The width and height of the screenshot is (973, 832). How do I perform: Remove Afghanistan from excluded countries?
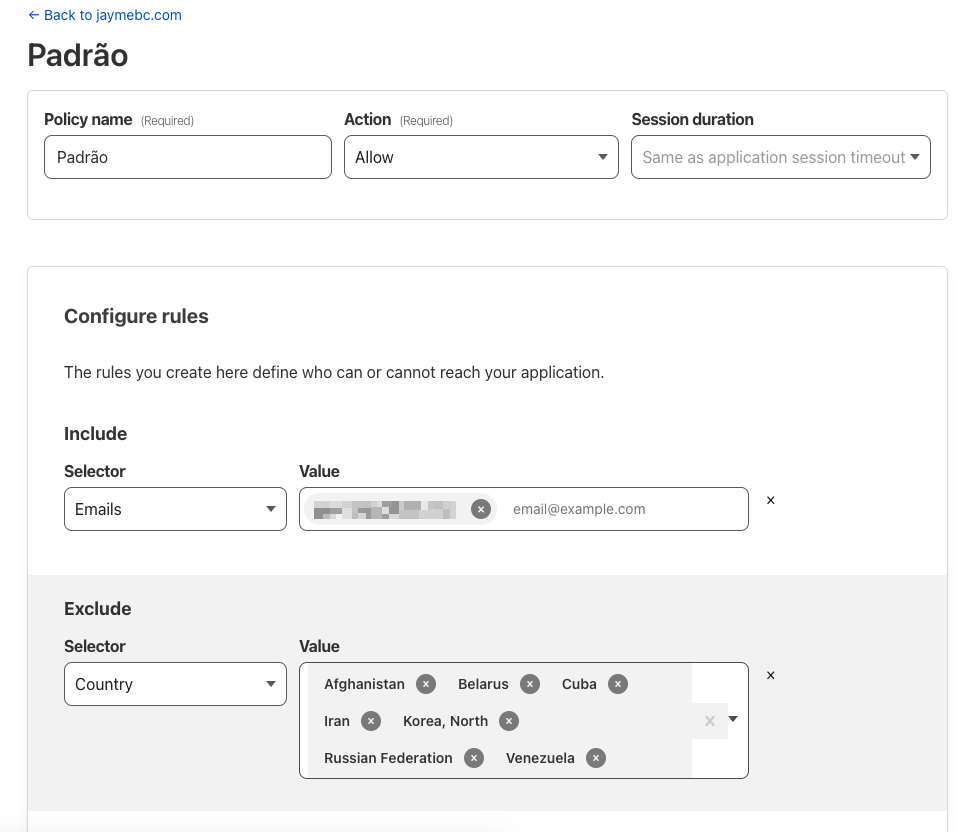pos(426,684)
